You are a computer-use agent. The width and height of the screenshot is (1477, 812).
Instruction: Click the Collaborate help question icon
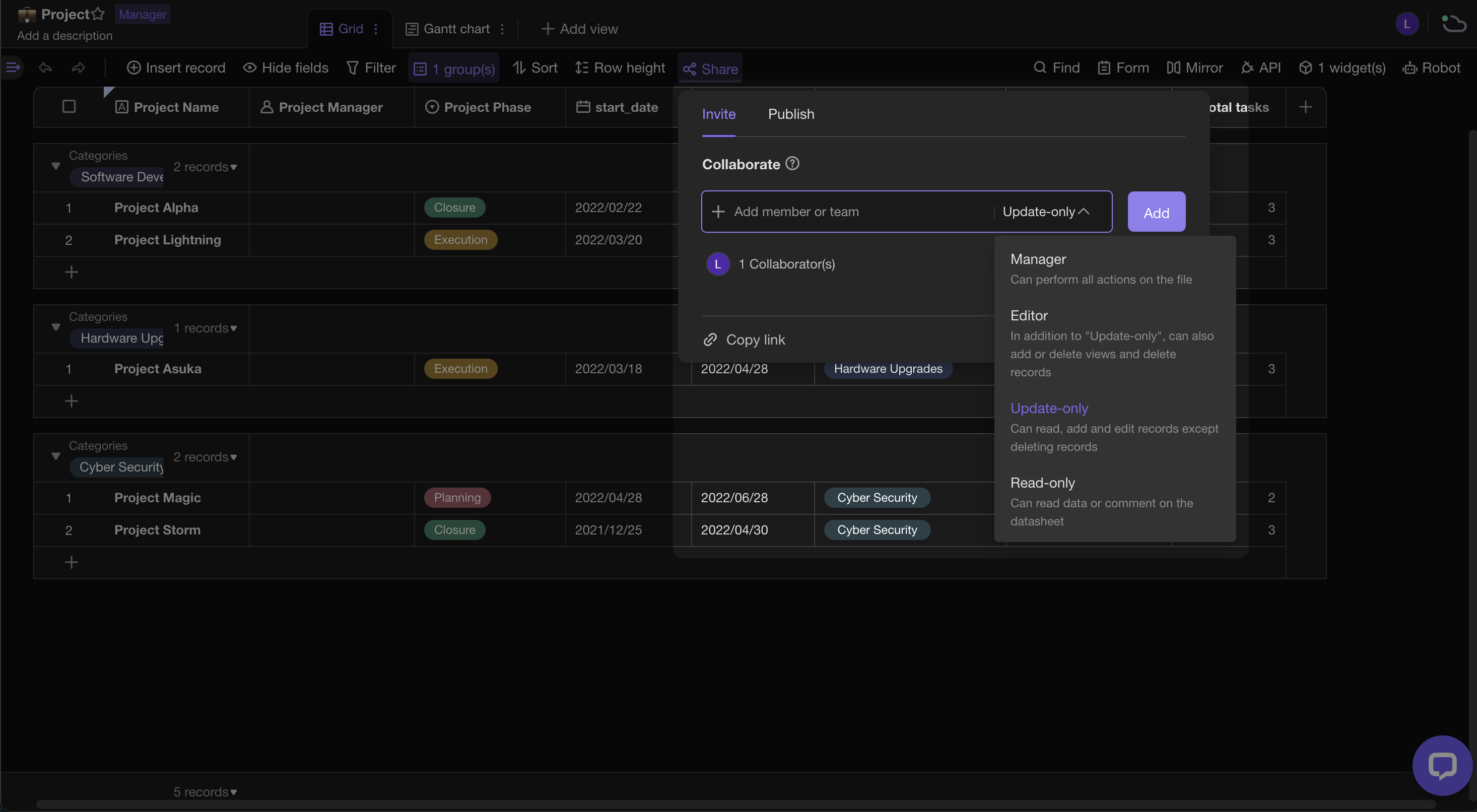[x=792, y=163]
